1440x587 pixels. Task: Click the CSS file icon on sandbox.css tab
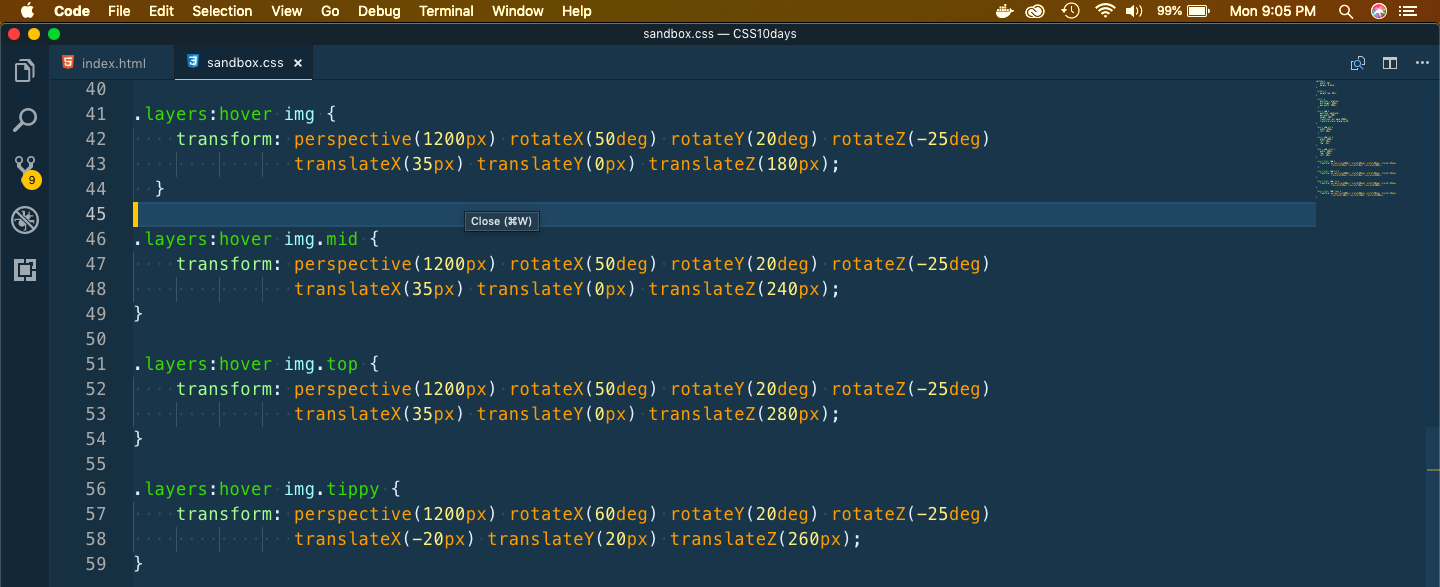pos(193,62)
